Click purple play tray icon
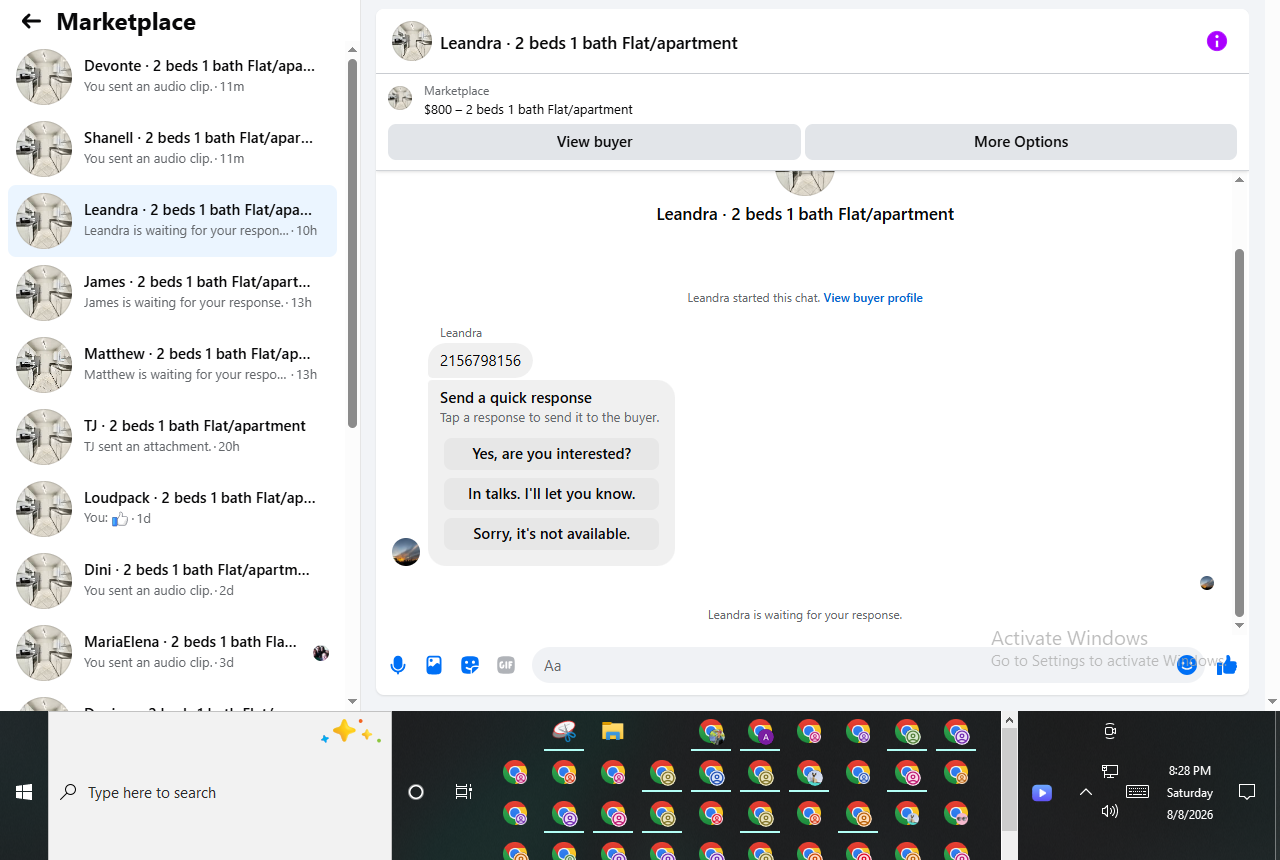The width and height of the screenshot is (1280, 860). (x=1042, y=792)
